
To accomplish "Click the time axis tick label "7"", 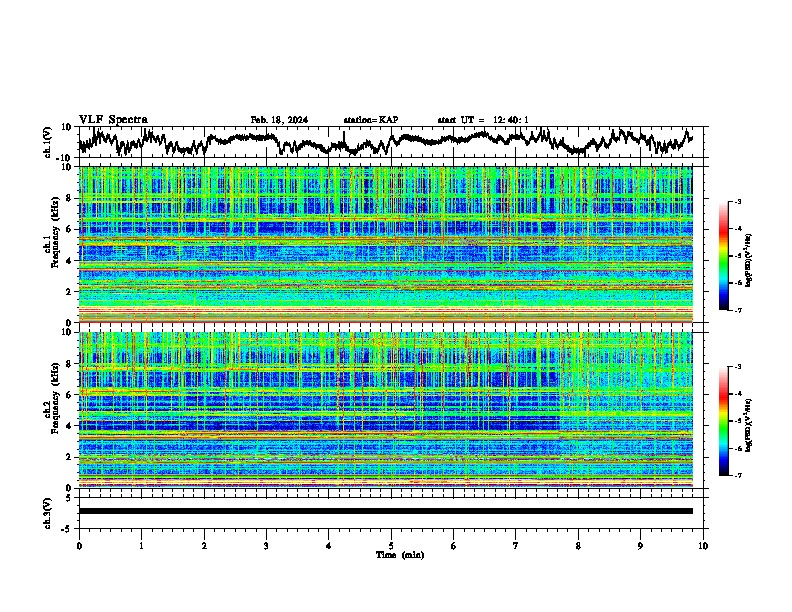I will (516, 546).
